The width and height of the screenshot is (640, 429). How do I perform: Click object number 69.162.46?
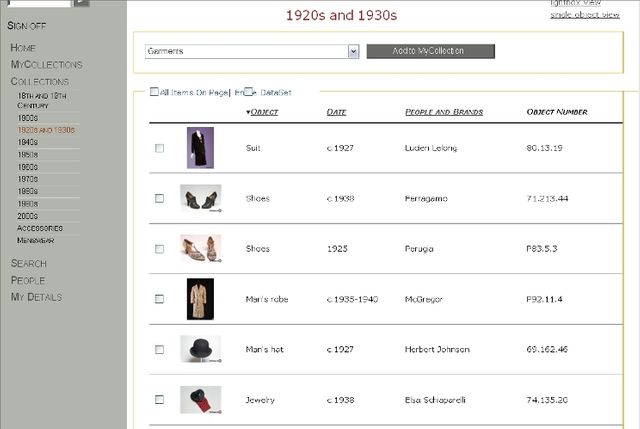point(547,349)
